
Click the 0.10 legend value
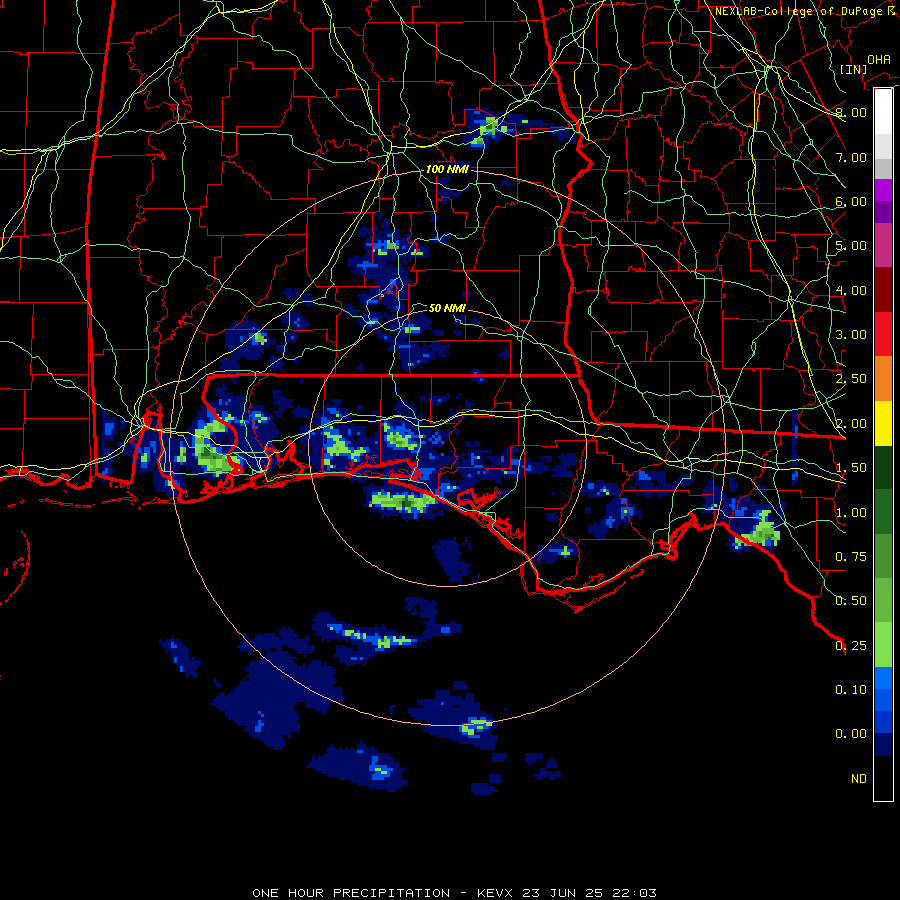point(851,690)
